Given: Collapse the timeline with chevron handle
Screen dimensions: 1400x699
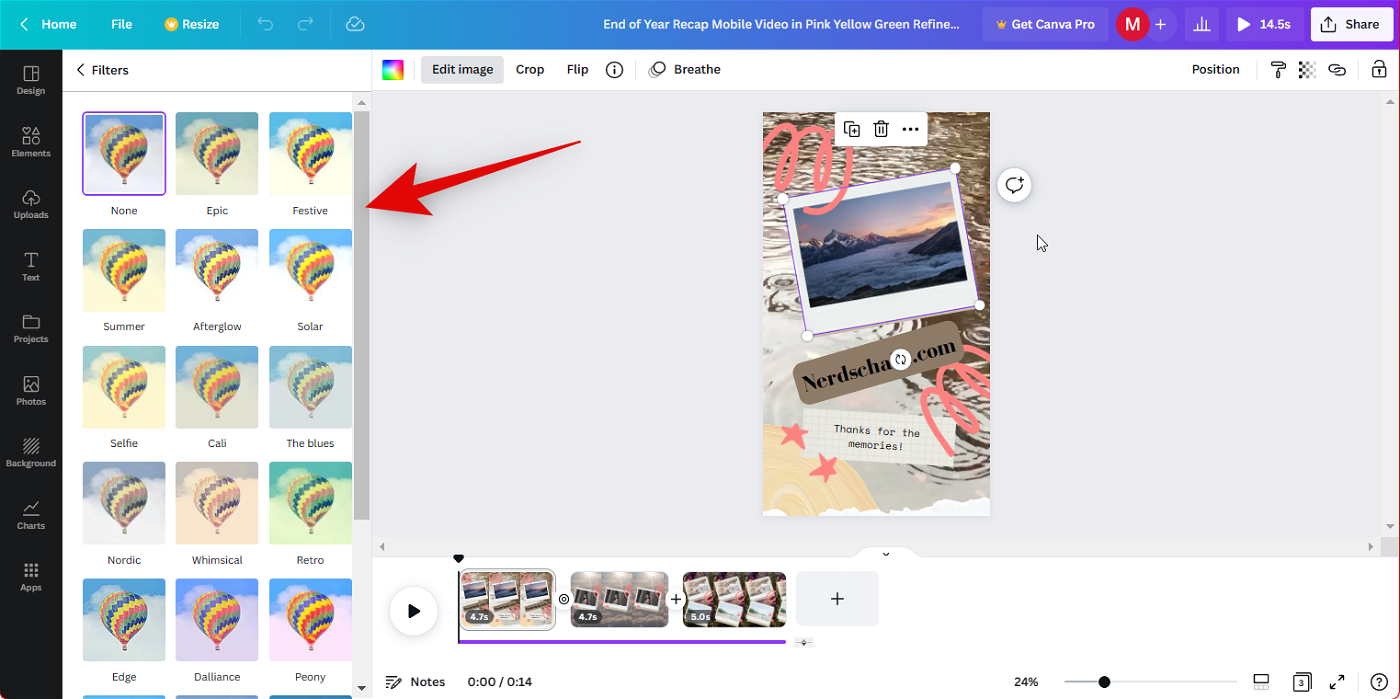Looking at the screenshot, I should tap(885, 553).
